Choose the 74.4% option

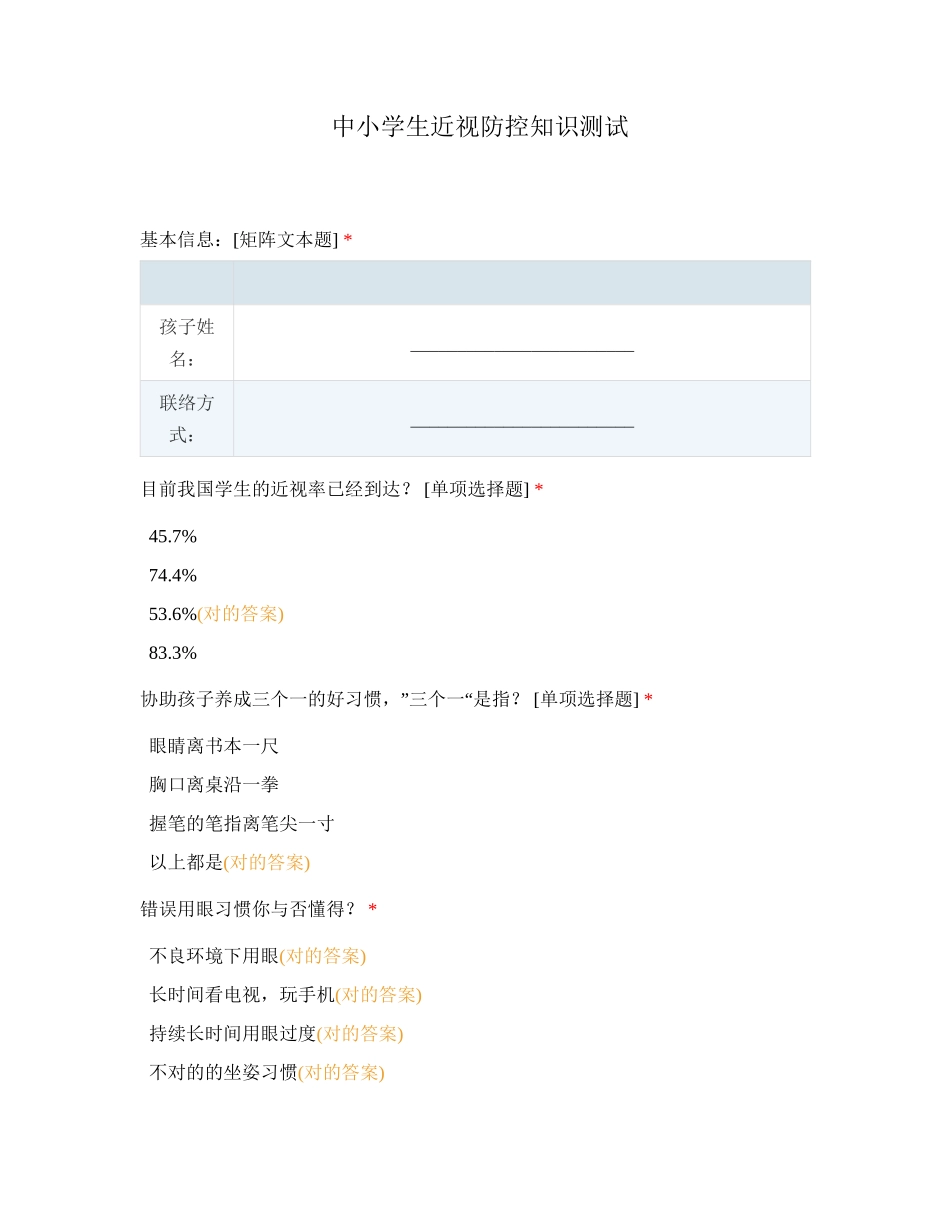point(173,576)
